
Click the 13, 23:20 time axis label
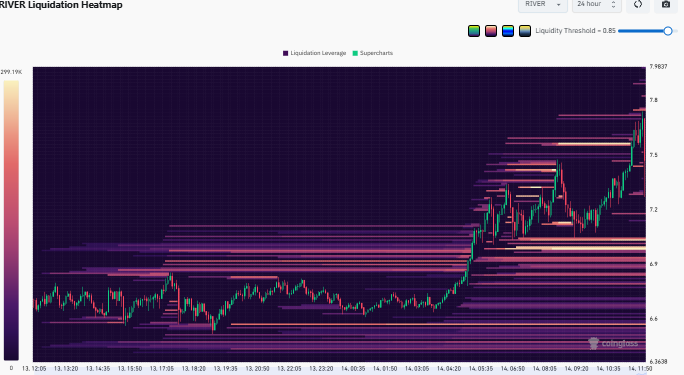click(321, 368)
